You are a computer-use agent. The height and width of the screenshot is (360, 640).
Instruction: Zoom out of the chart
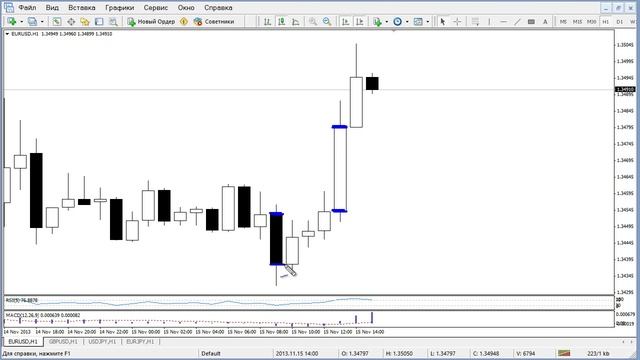pyautogui.click(x=327, y=22)
